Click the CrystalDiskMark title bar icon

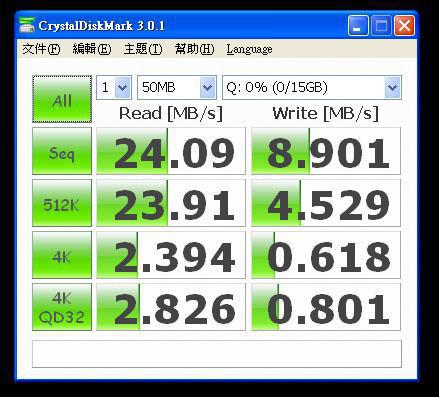(27, 26)
